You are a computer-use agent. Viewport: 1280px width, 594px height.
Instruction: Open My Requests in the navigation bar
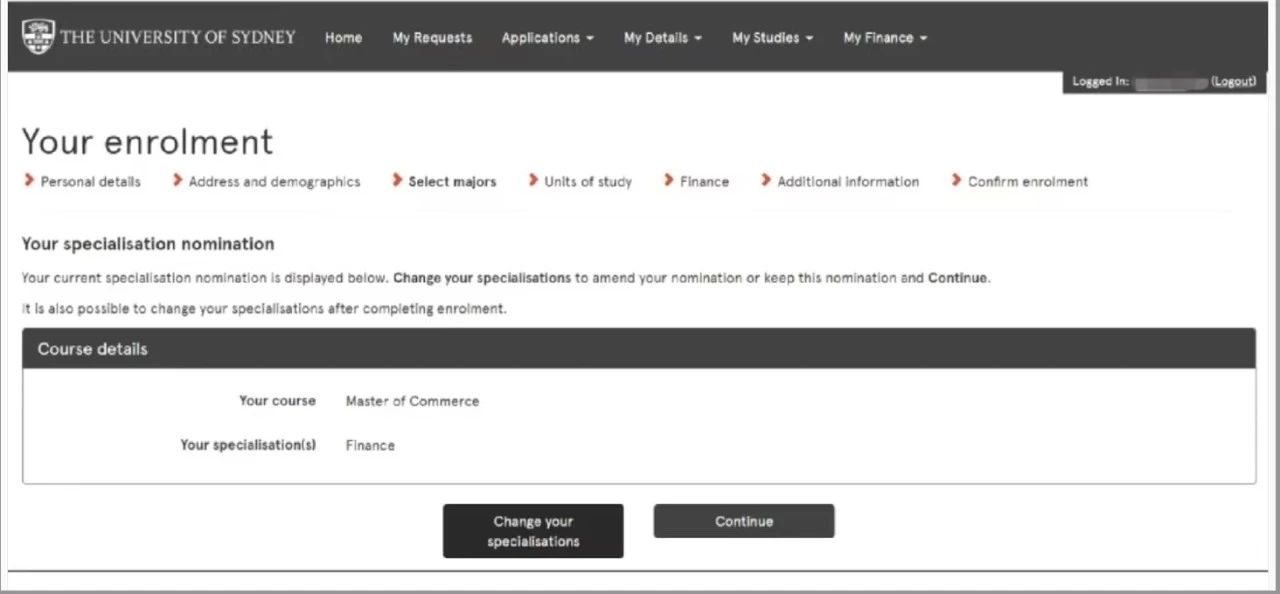pyautogui.click(x=432, y=38)
